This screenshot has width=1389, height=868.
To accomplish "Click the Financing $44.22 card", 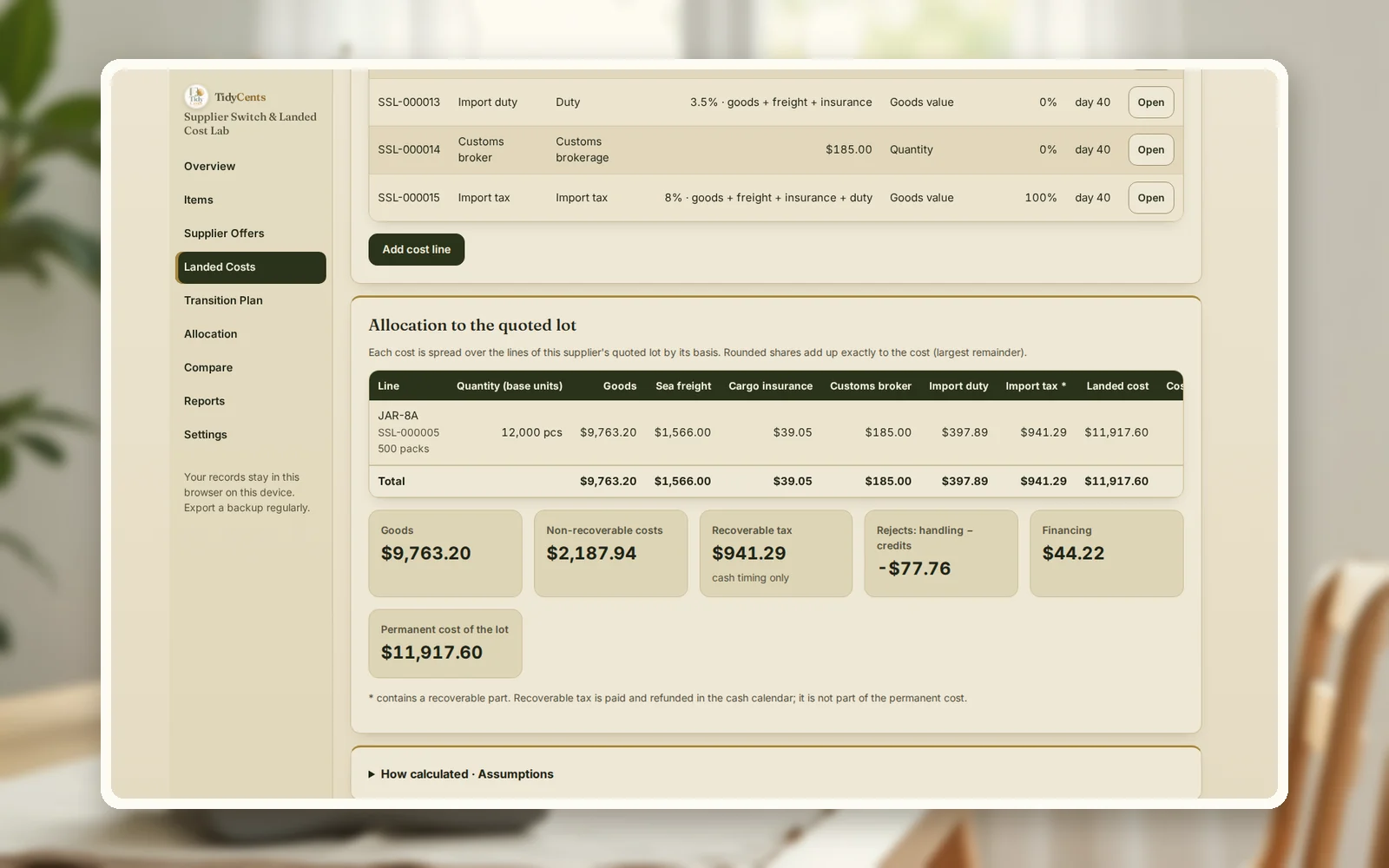I will tap(1107, 553).
